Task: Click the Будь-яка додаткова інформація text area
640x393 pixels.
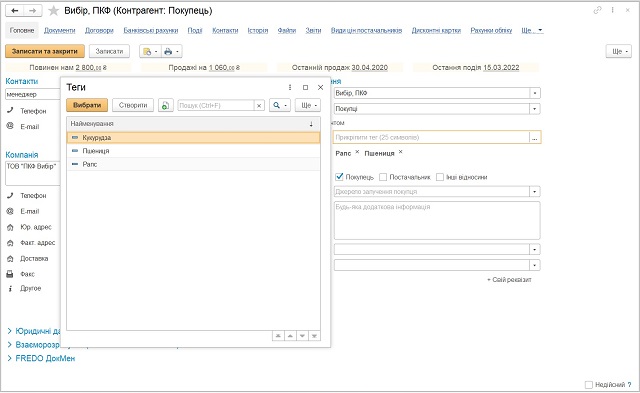Action: (x=437, y=220)
